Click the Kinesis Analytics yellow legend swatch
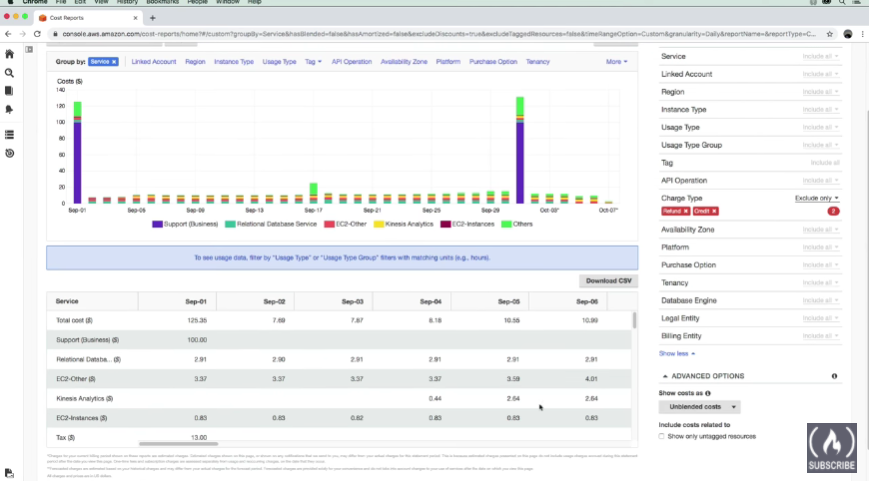Viewport: 869px width, 481px height. (379, 224)
